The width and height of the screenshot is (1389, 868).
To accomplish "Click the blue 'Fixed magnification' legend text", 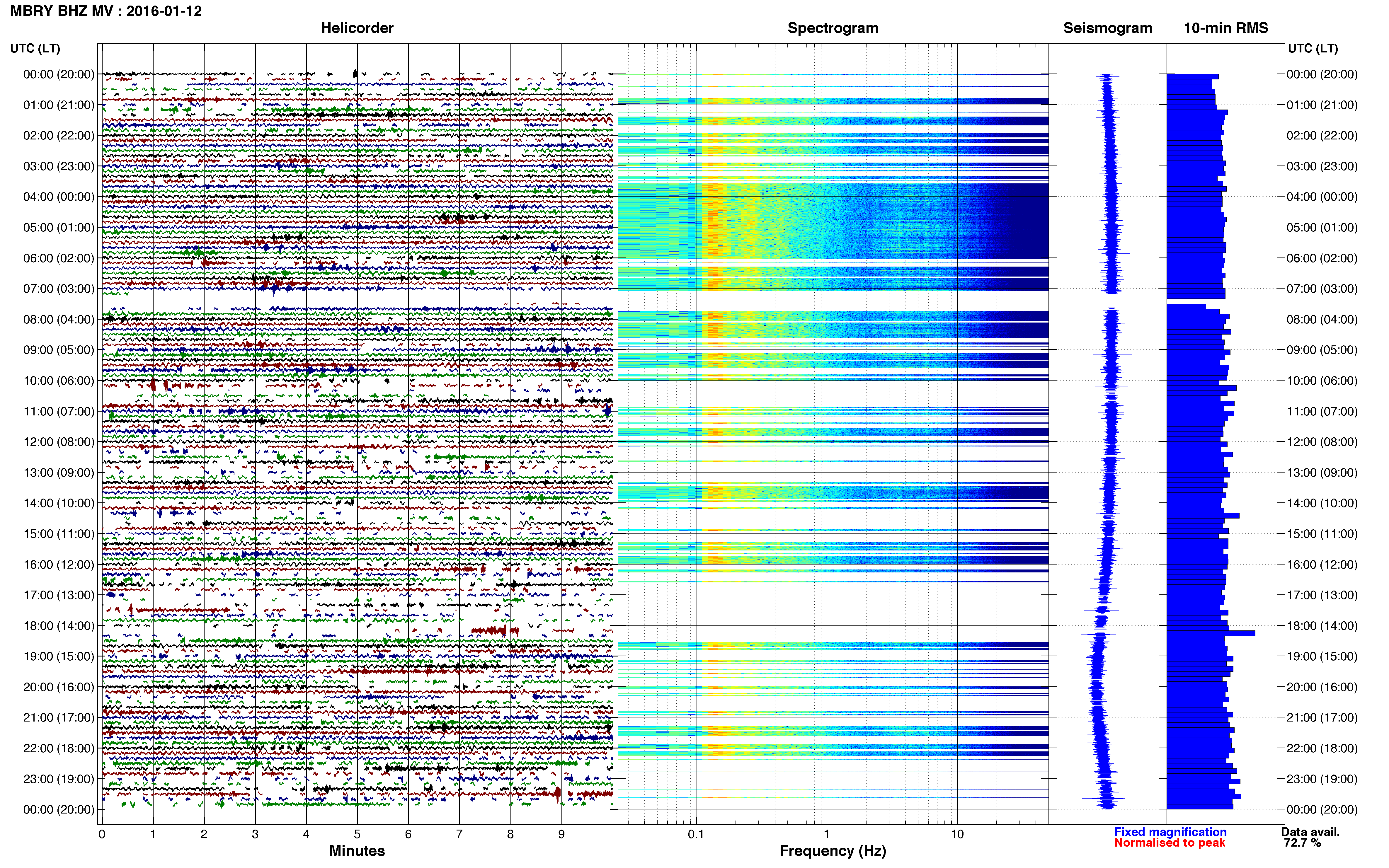I will (x=1170, y=832).
